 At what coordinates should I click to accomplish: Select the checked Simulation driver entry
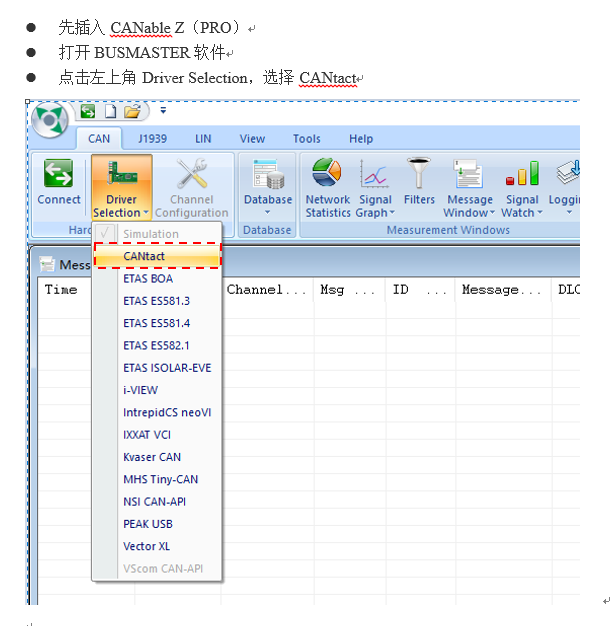pyautogui.click(x=157, y=234)
